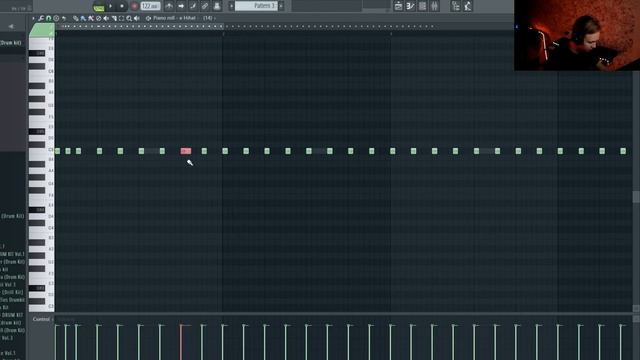Choose the Select marquee tool
The image size is (640, 360).
pyautogui.click(x=121, y=18)
